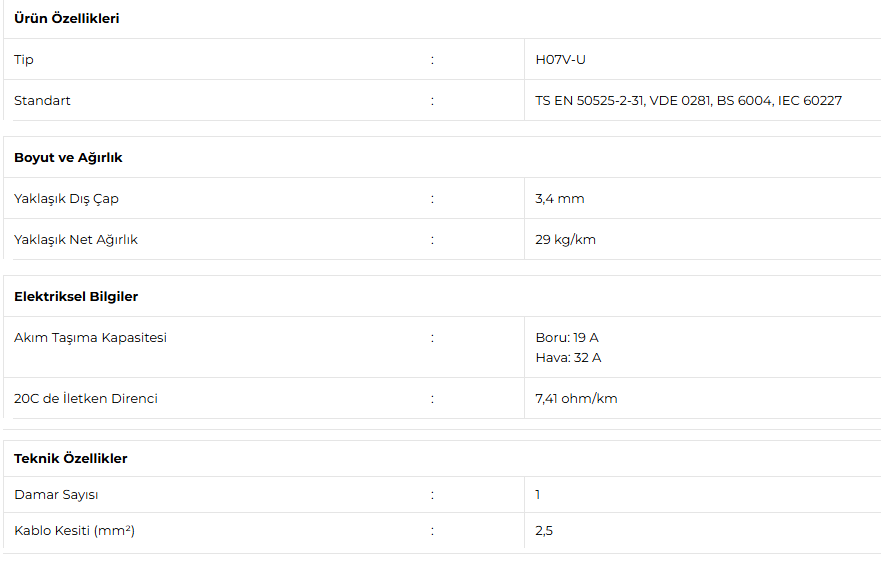Click the Ürün Özellikleri section header
The image size is (881, 561).
[x=66, y=19]
